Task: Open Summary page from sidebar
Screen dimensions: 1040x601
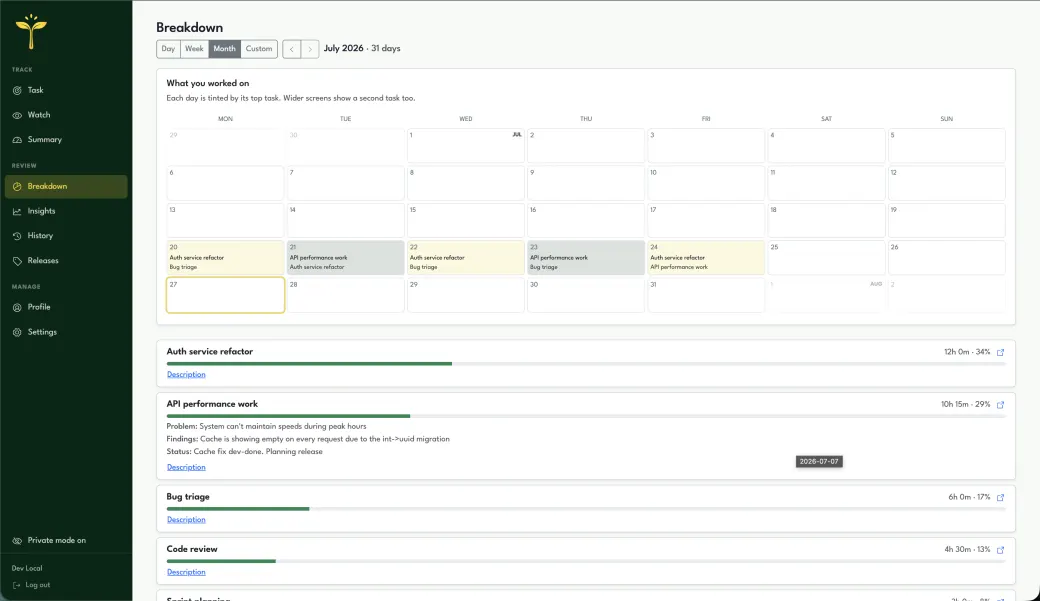Action: [66, 140]
